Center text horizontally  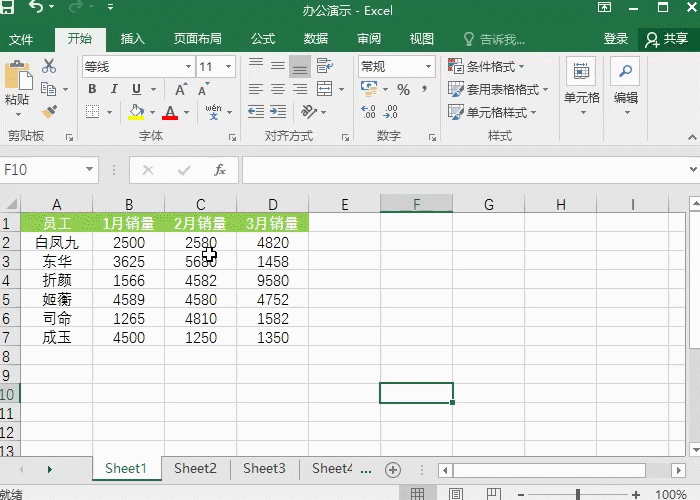point(278,89)
